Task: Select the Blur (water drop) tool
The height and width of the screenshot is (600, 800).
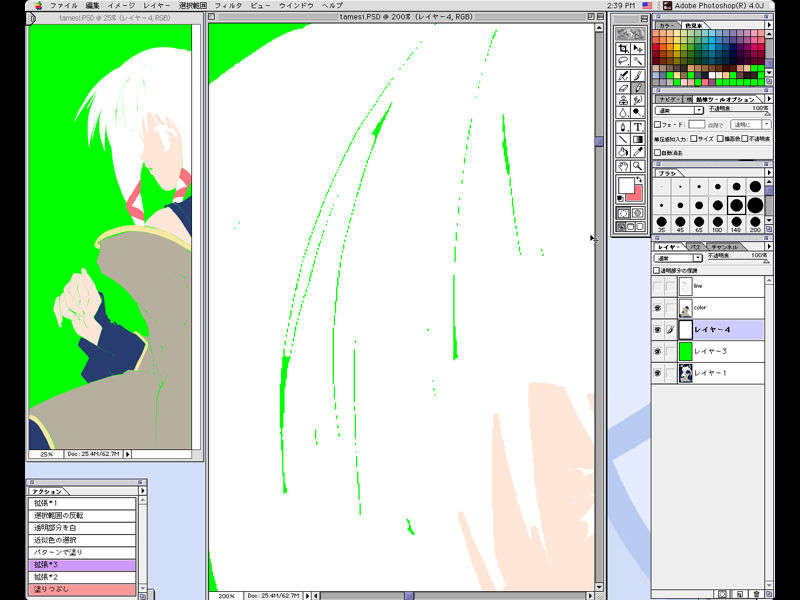Action: (623, 113)
